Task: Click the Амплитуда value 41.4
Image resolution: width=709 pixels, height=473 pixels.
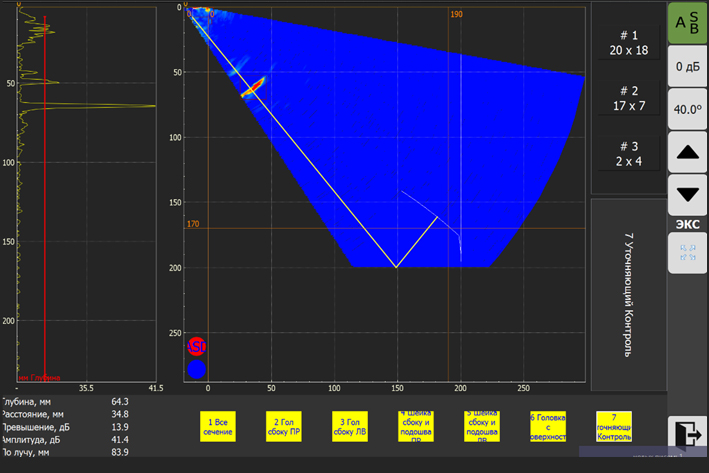Action: [120, 440]
